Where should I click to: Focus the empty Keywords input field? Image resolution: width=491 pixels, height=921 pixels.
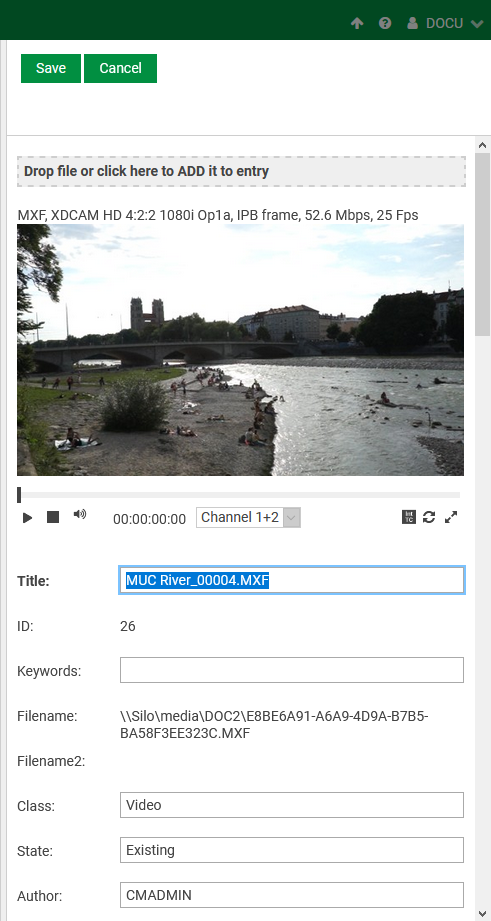[292, 670]
